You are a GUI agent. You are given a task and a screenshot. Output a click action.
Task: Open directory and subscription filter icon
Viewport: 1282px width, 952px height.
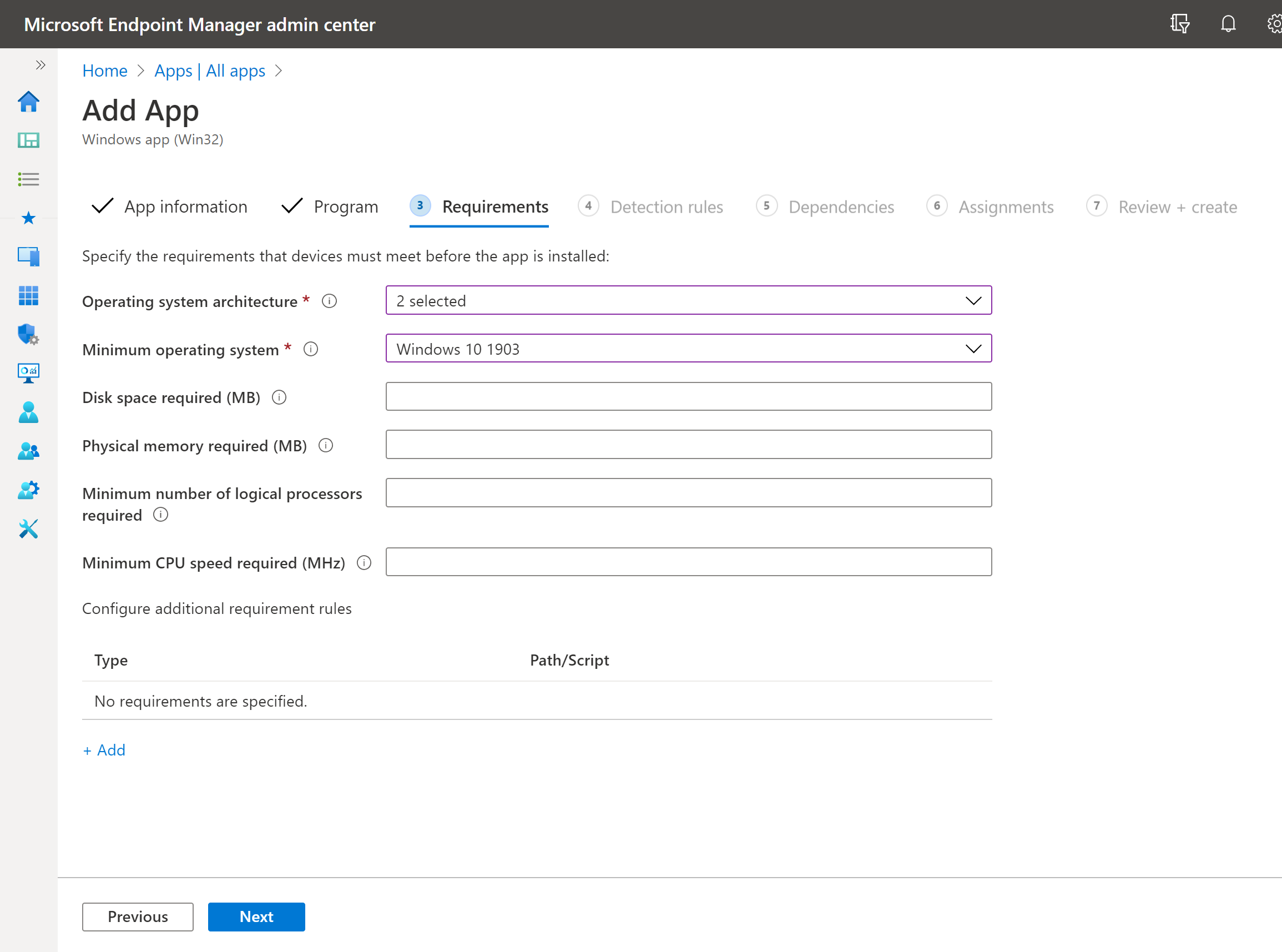click(1179, 24)
